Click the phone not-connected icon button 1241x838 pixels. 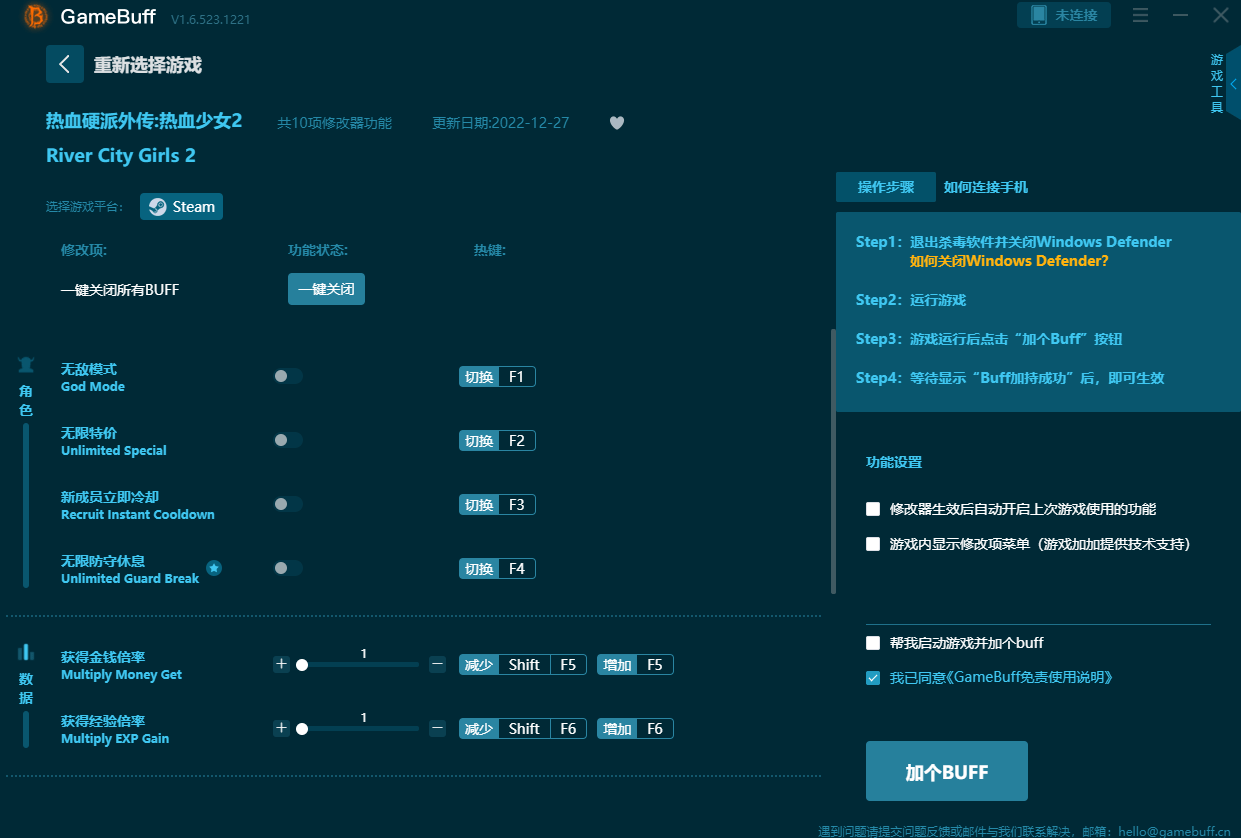(x=1064, y=15)
